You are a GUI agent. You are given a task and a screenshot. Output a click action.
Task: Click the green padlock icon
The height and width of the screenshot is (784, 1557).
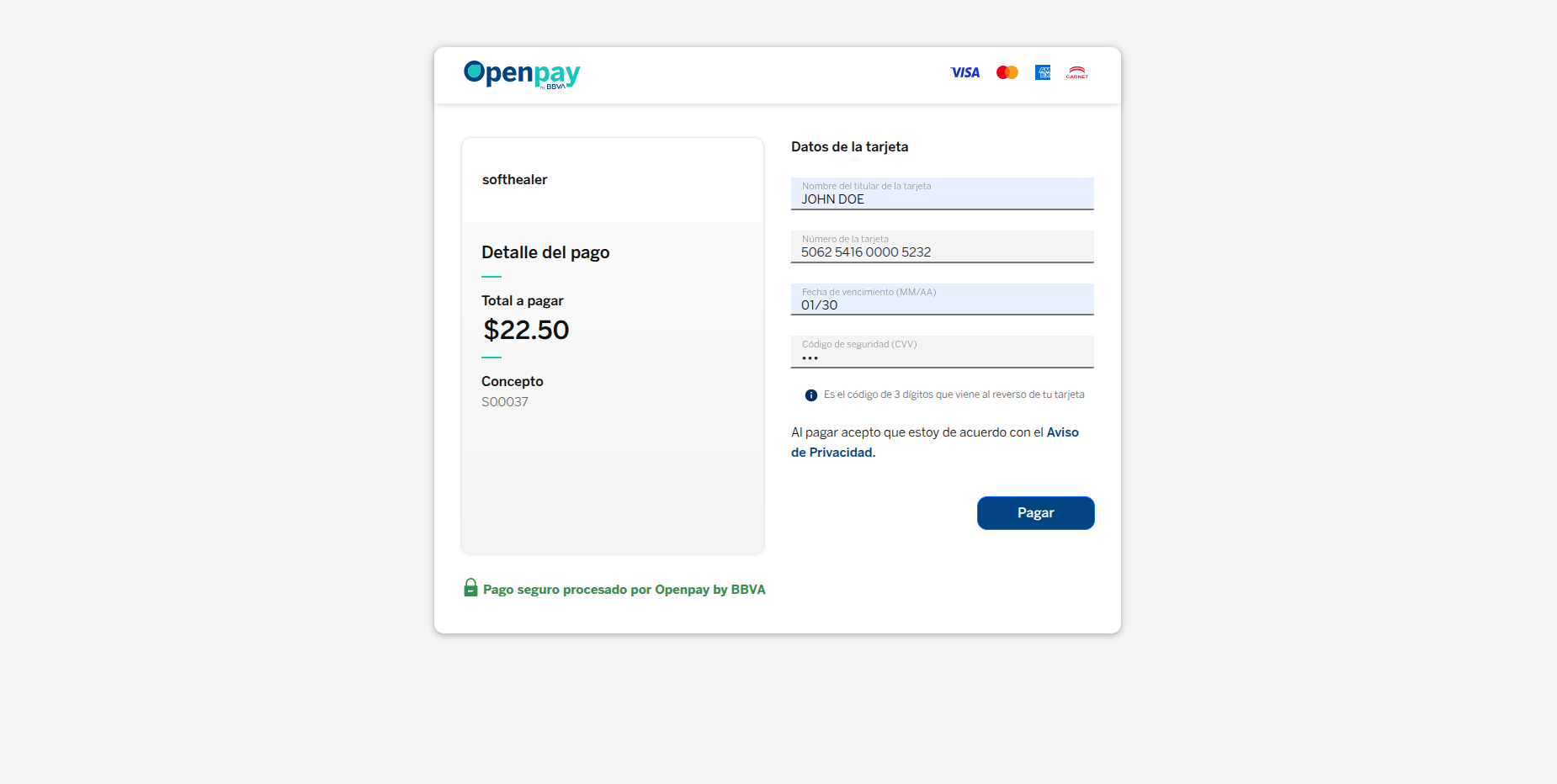click(x=470, y=588)
